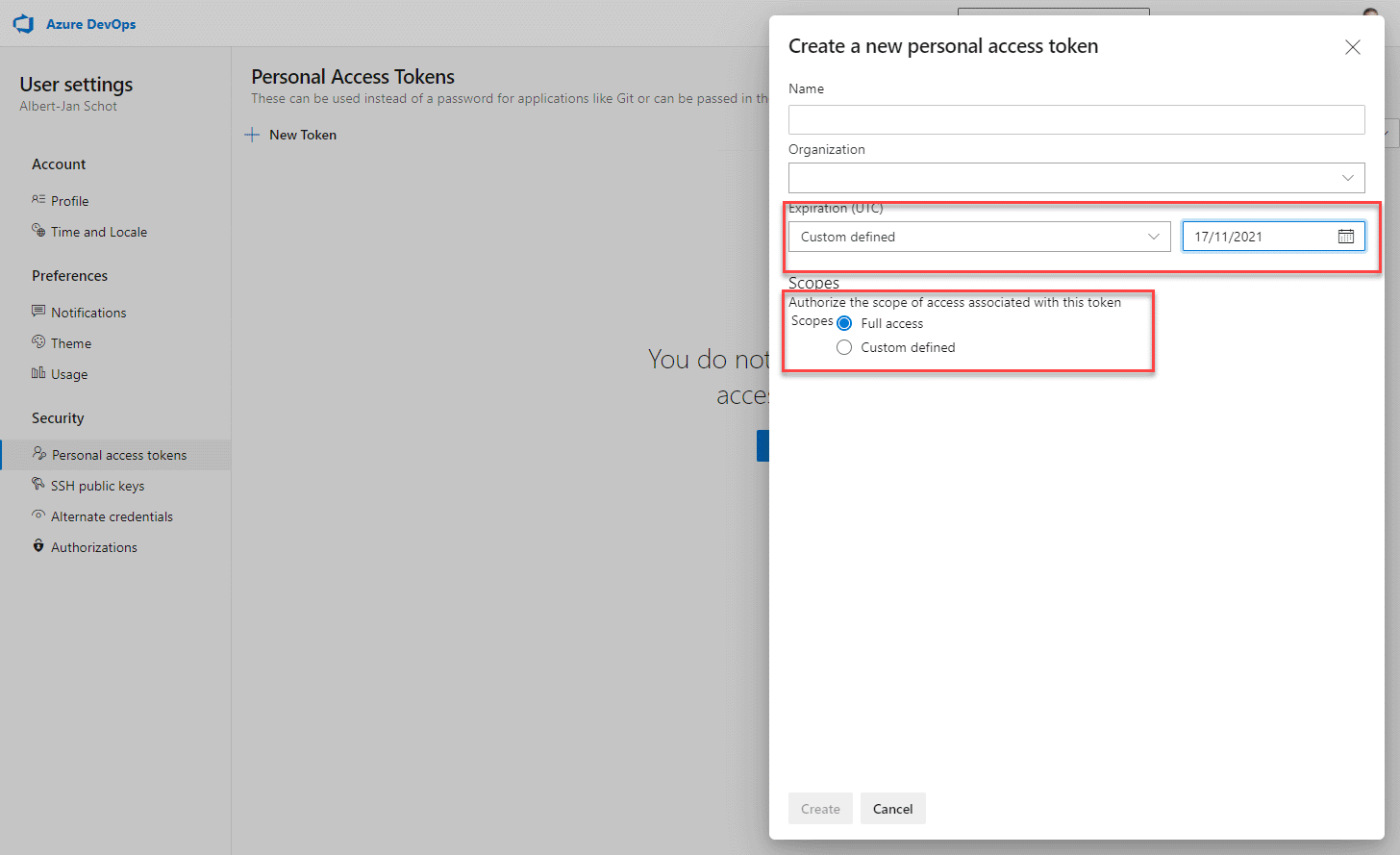Click the Theme palette icon

[38, 341]
